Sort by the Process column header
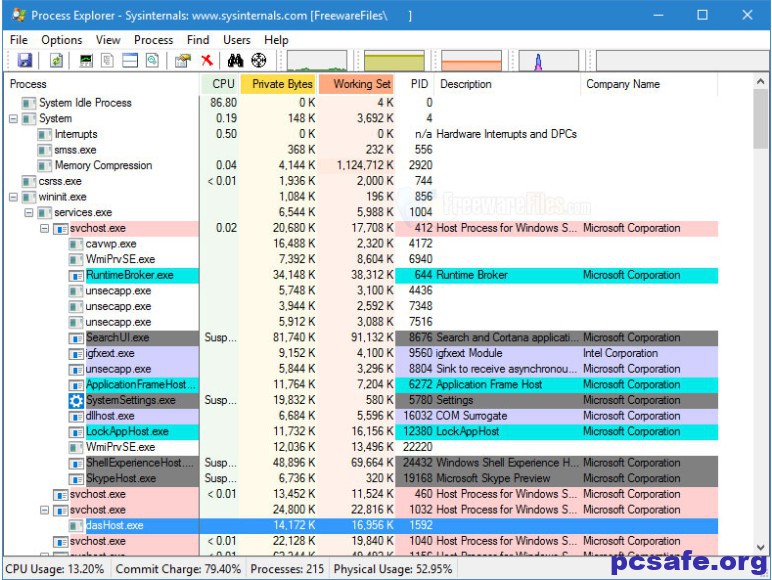Viewport: 772px width, 580px height. pos(102,84)
